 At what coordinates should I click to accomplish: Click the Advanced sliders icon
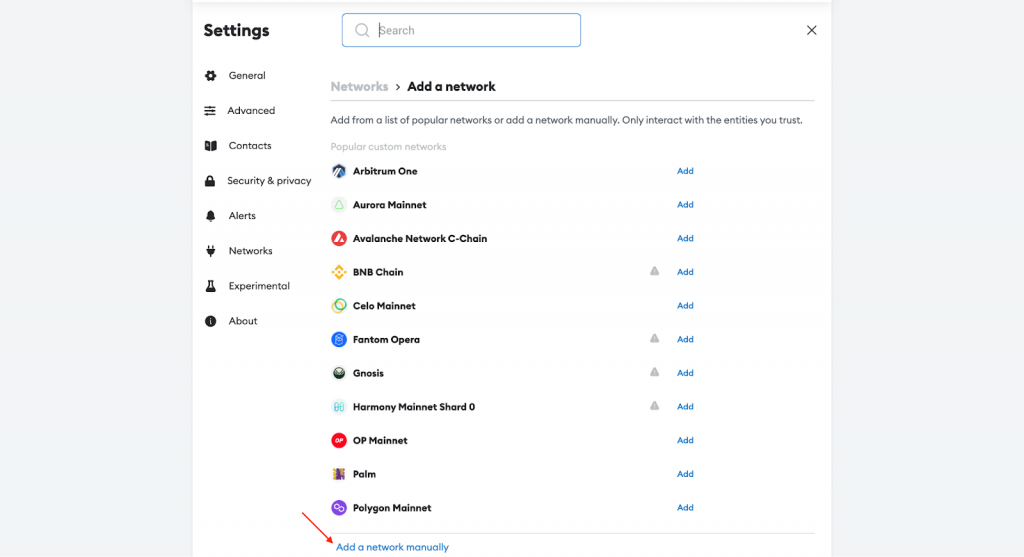pos(210,111)
